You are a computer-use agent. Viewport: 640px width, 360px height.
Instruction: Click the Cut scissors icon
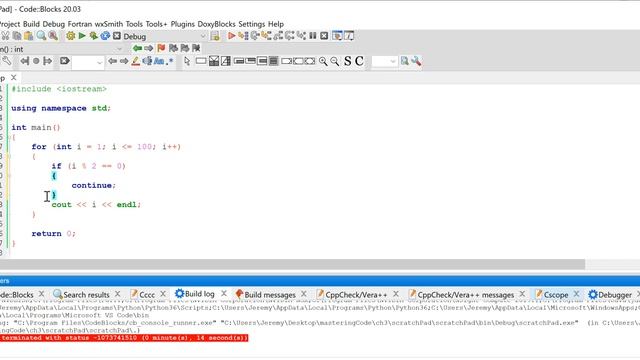5,36
